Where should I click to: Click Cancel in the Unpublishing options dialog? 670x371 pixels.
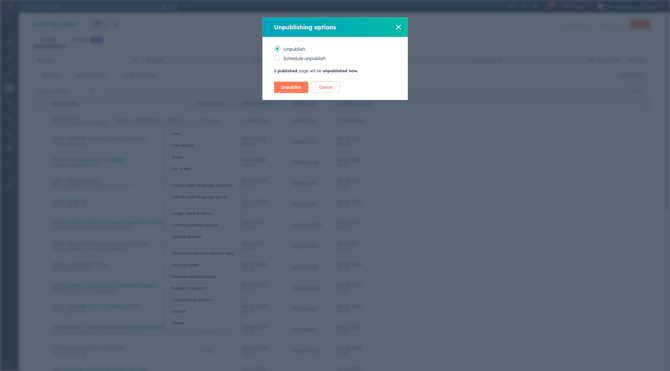(x=326, y=87)
